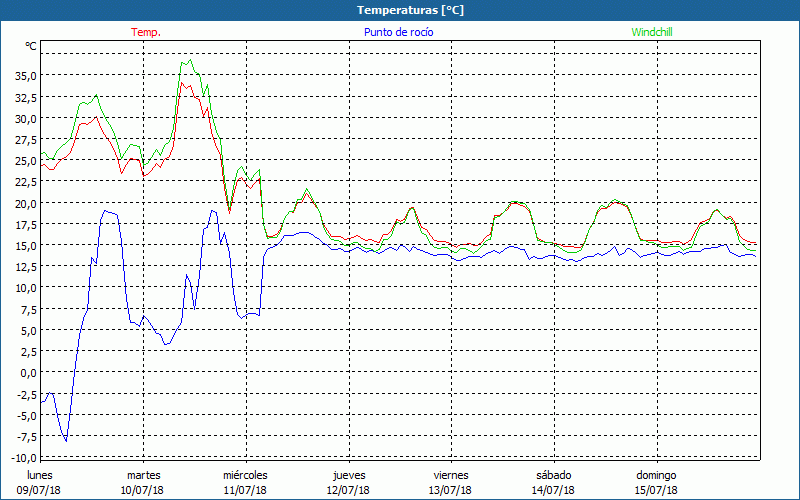The image size is (800, 500).
Task: Click the '12/07/18' date label
Action: tap(348, 491)
